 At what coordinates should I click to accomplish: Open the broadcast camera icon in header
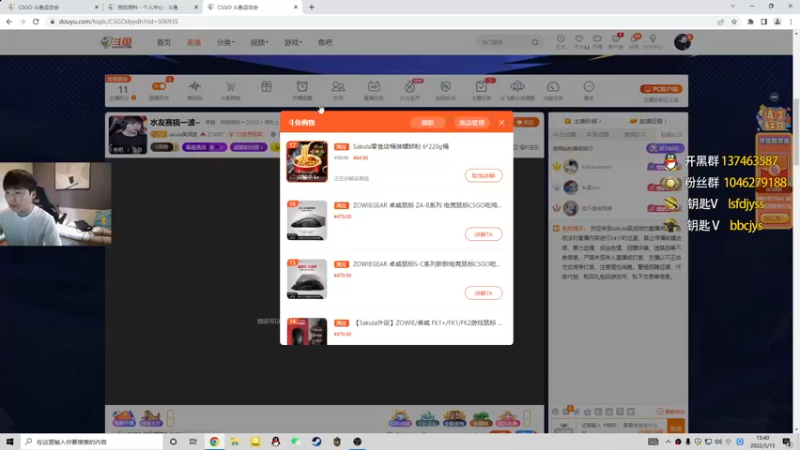pyautogui.click(x=597, y=41)
